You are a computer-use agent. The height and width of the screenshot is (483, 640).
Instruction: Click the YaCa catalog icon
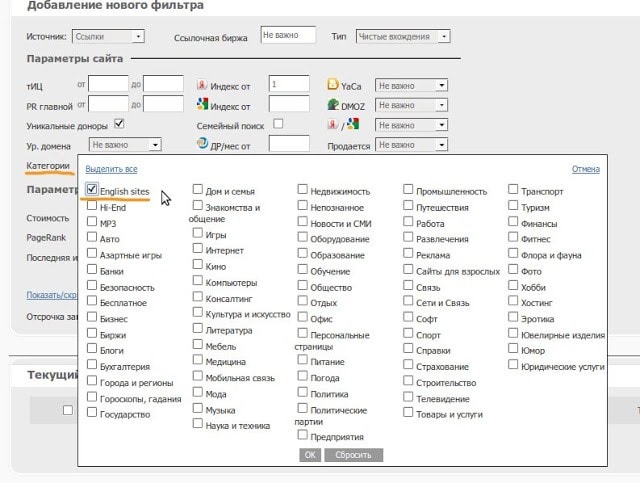333,85
